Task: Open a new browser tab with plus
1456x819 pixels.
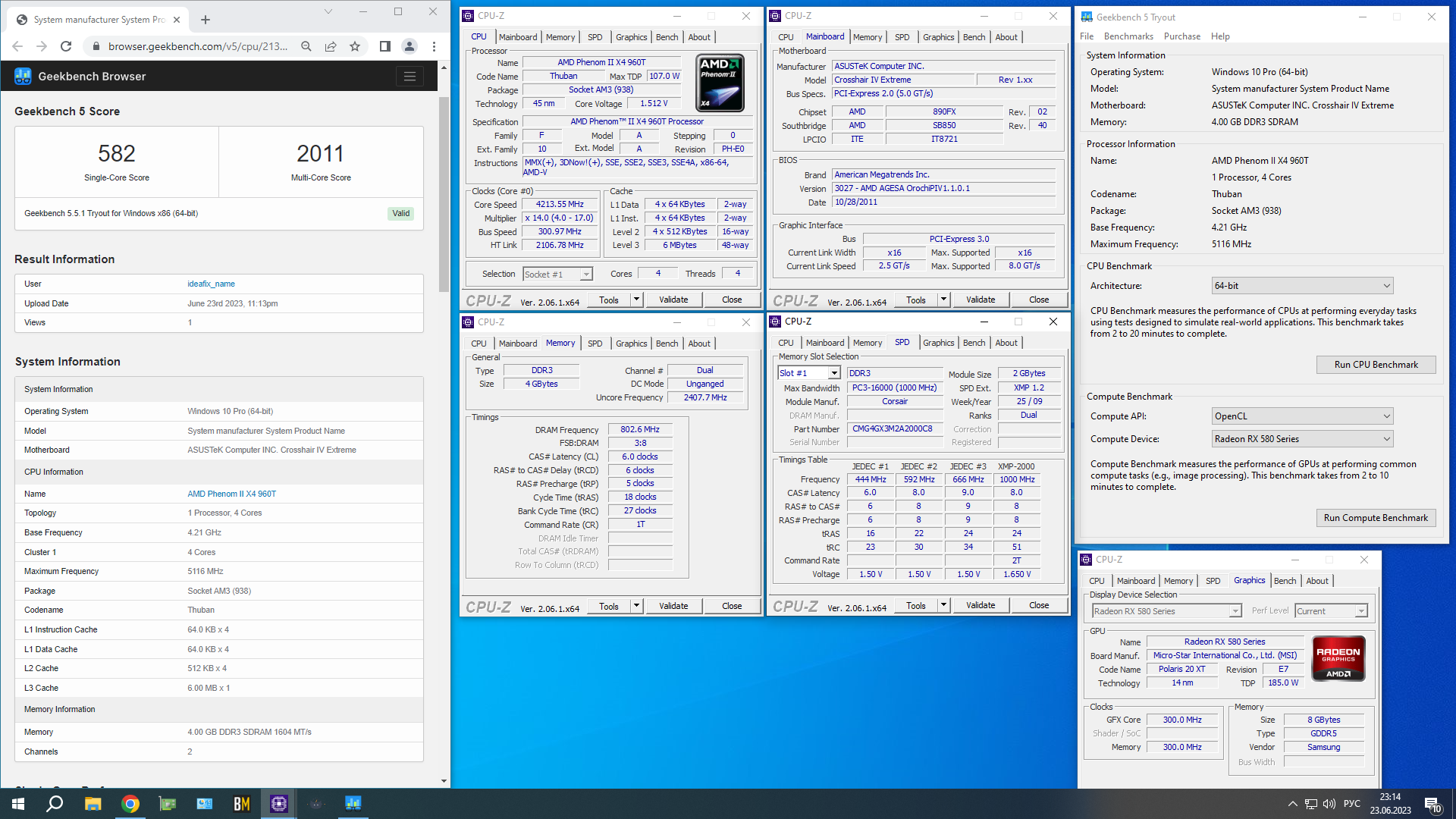Action: click(x=206, y=20)
